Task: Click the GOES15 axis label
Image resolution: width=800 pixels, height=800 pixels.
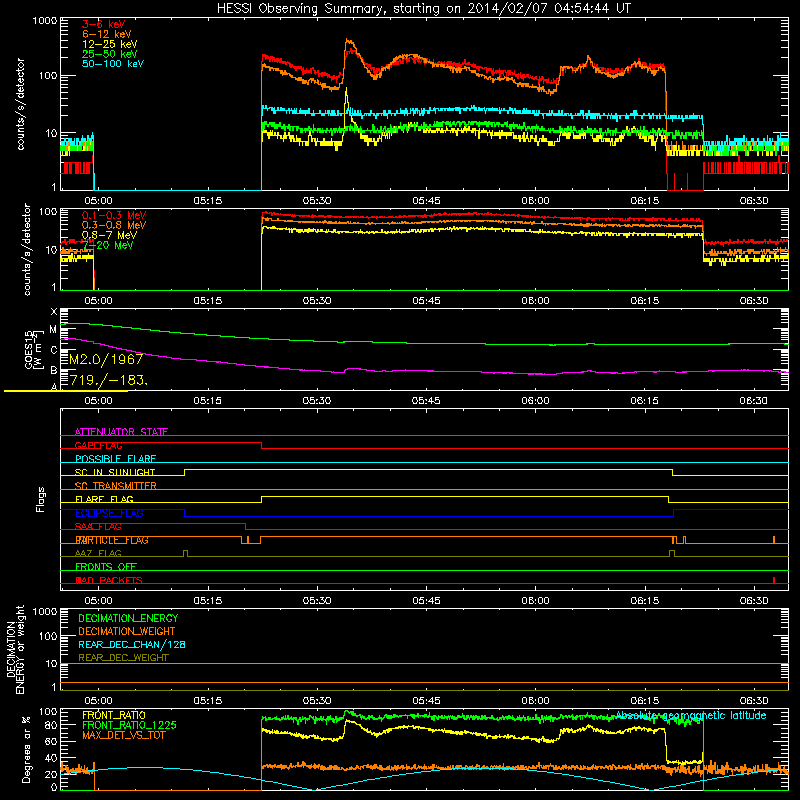Action: pyautogui.click(x=33, y=349)
